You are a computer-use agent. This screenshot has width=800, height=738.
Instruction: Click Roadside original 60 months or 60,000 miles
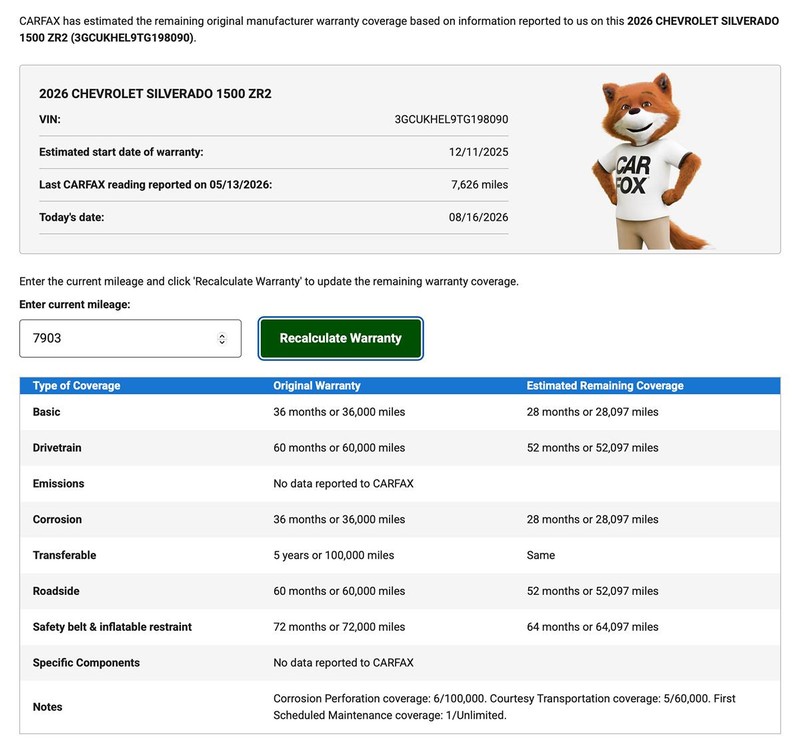point(339,591)
